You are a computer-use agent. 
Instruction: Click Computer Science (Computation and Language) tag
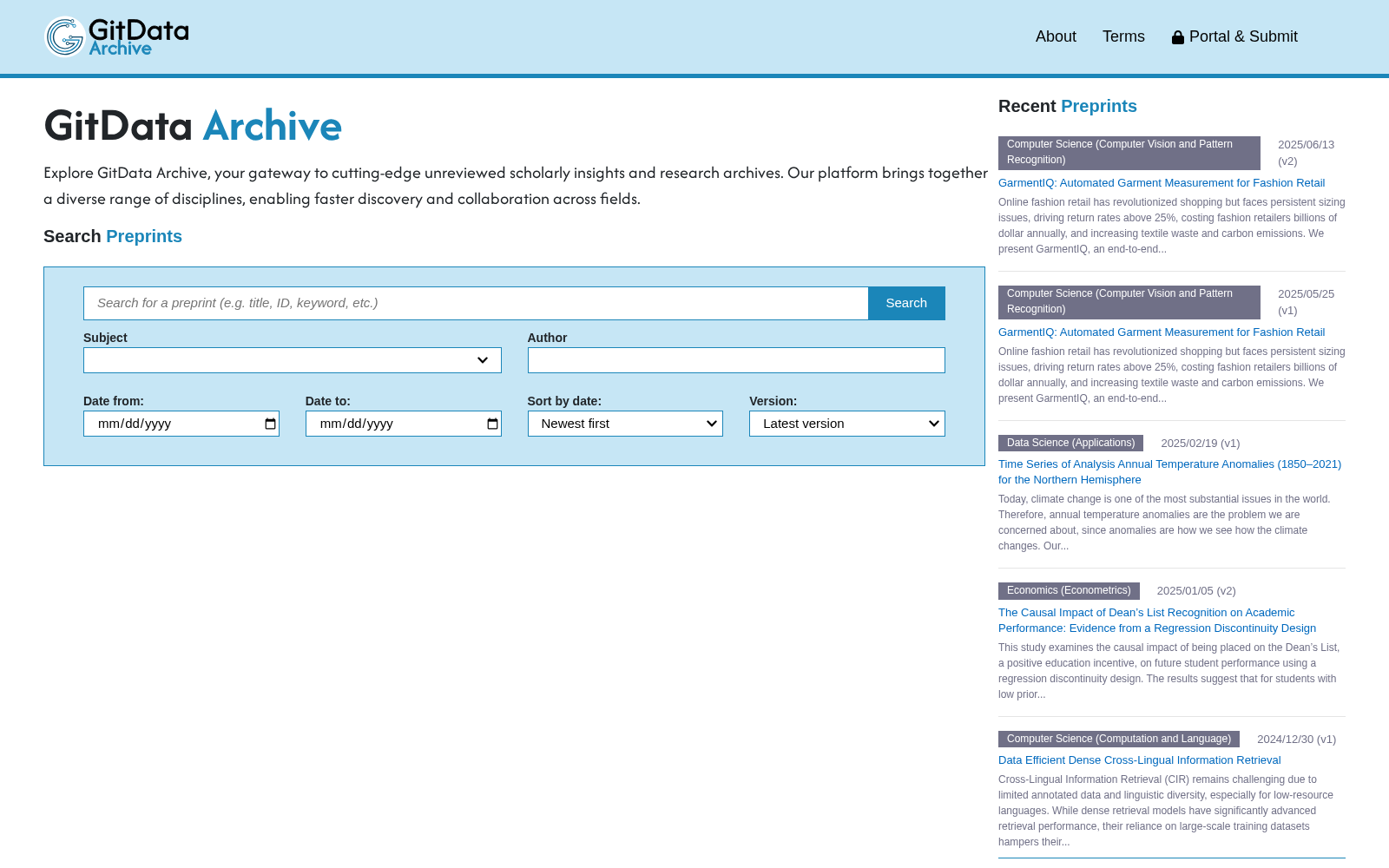point(1119,740)
